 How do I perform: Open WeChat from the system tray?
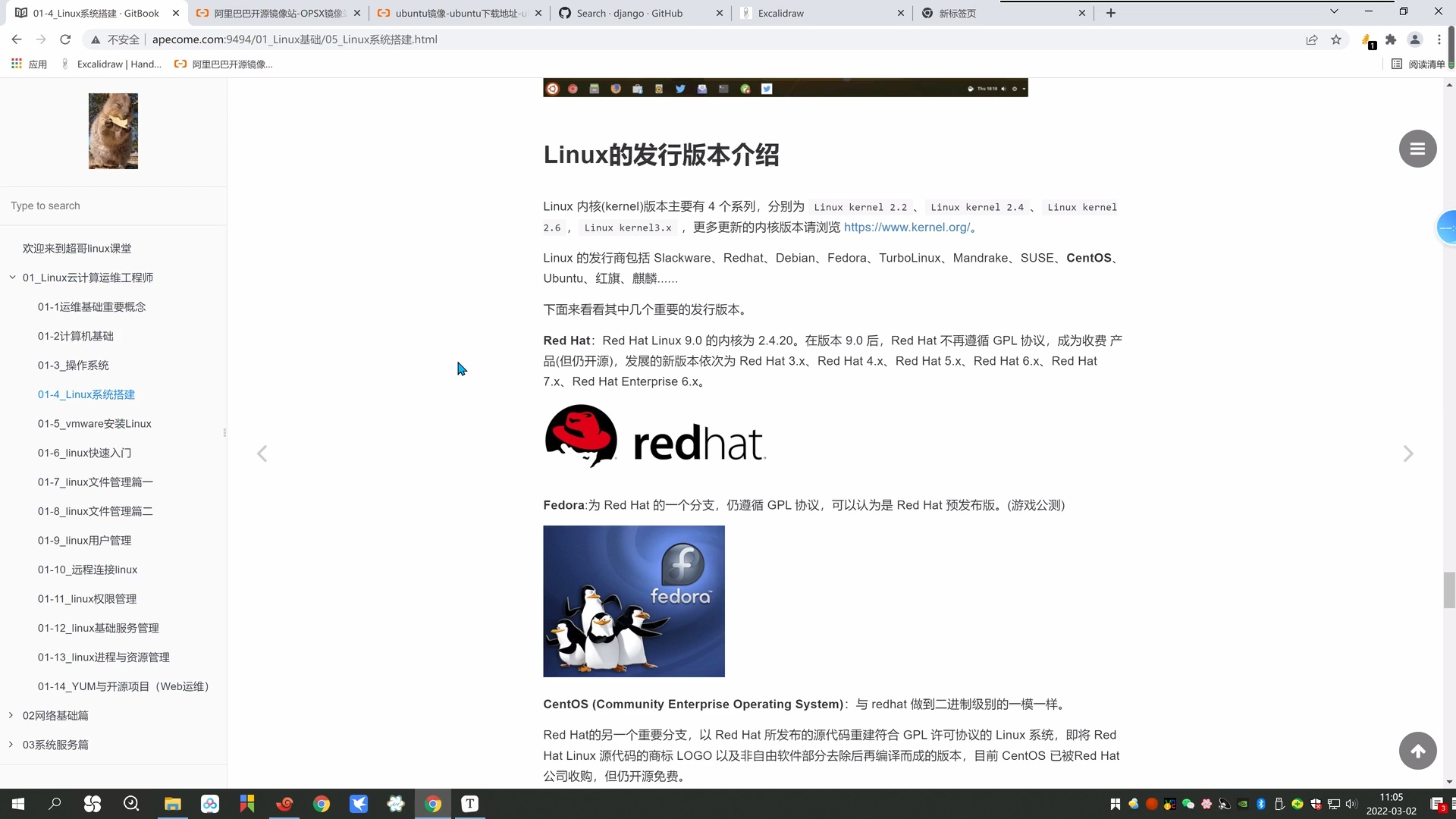click(x=1188, y=804)
